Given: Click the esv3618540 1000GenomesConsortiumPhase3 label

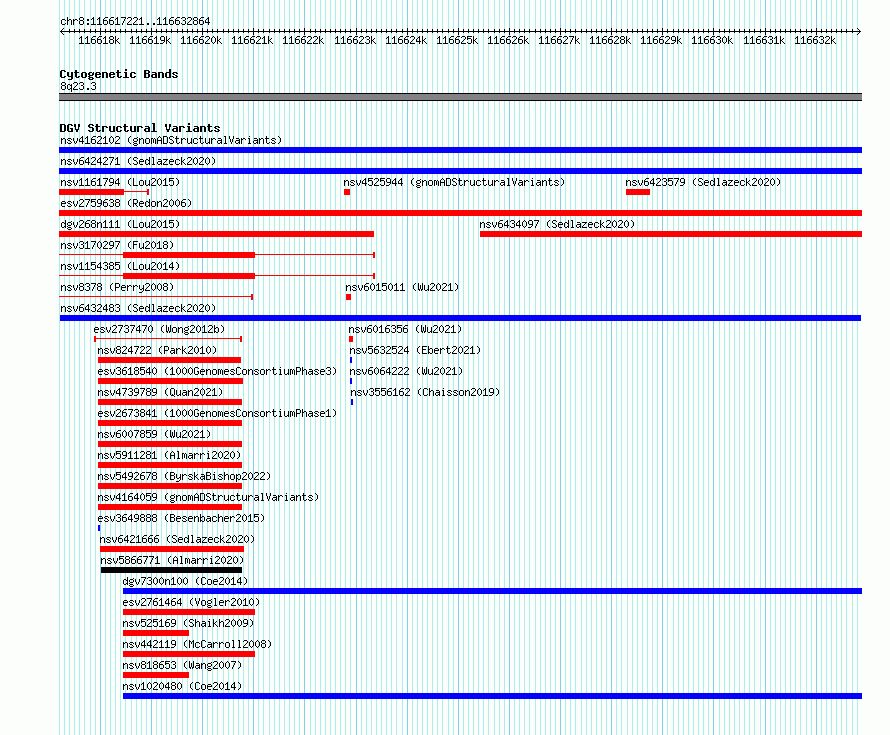Looking at the screenshot, I should [217, 371].
